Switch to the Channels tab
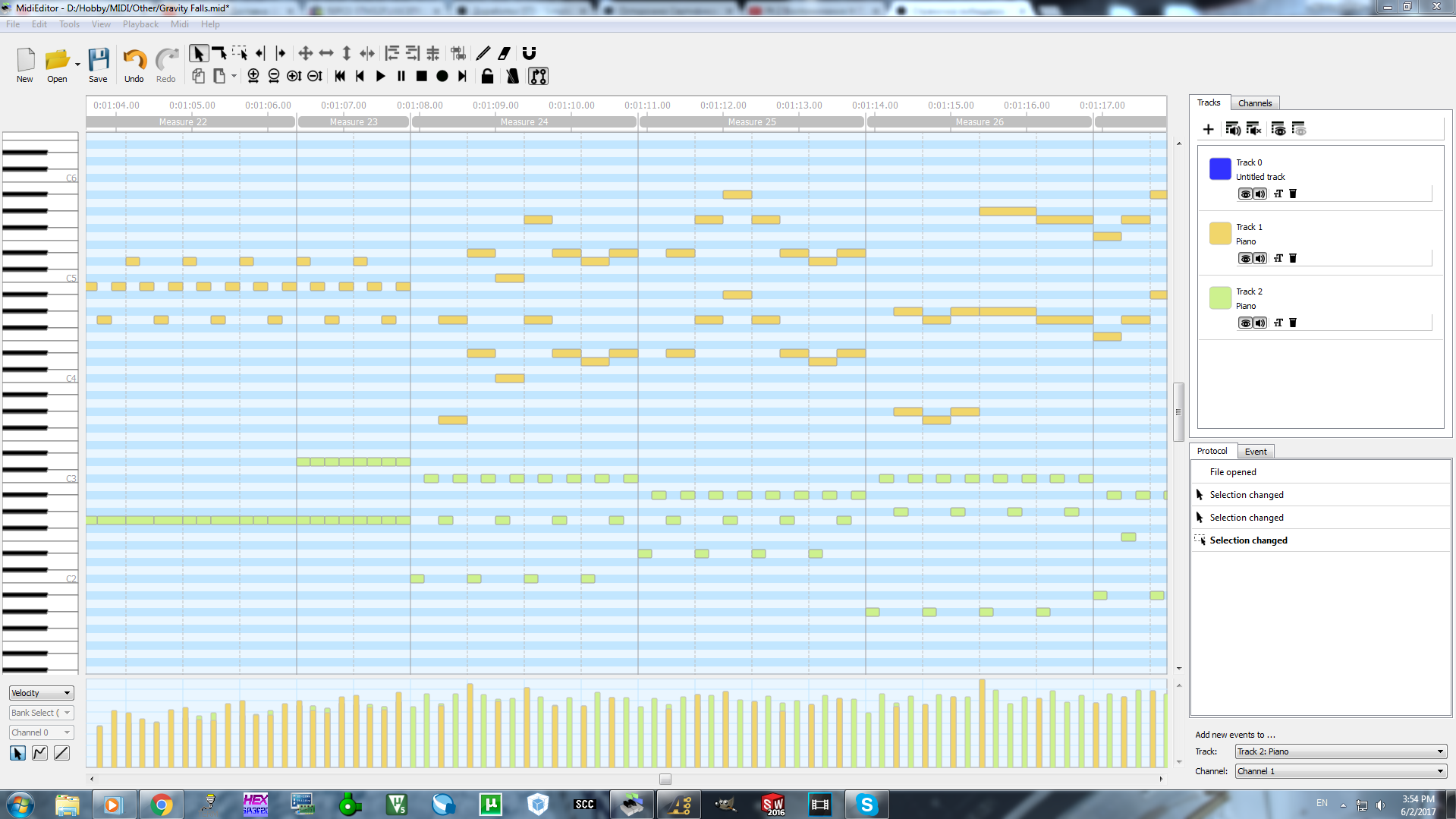The width and height of the screenshot is (1456, 819). tap(1254, 103)
